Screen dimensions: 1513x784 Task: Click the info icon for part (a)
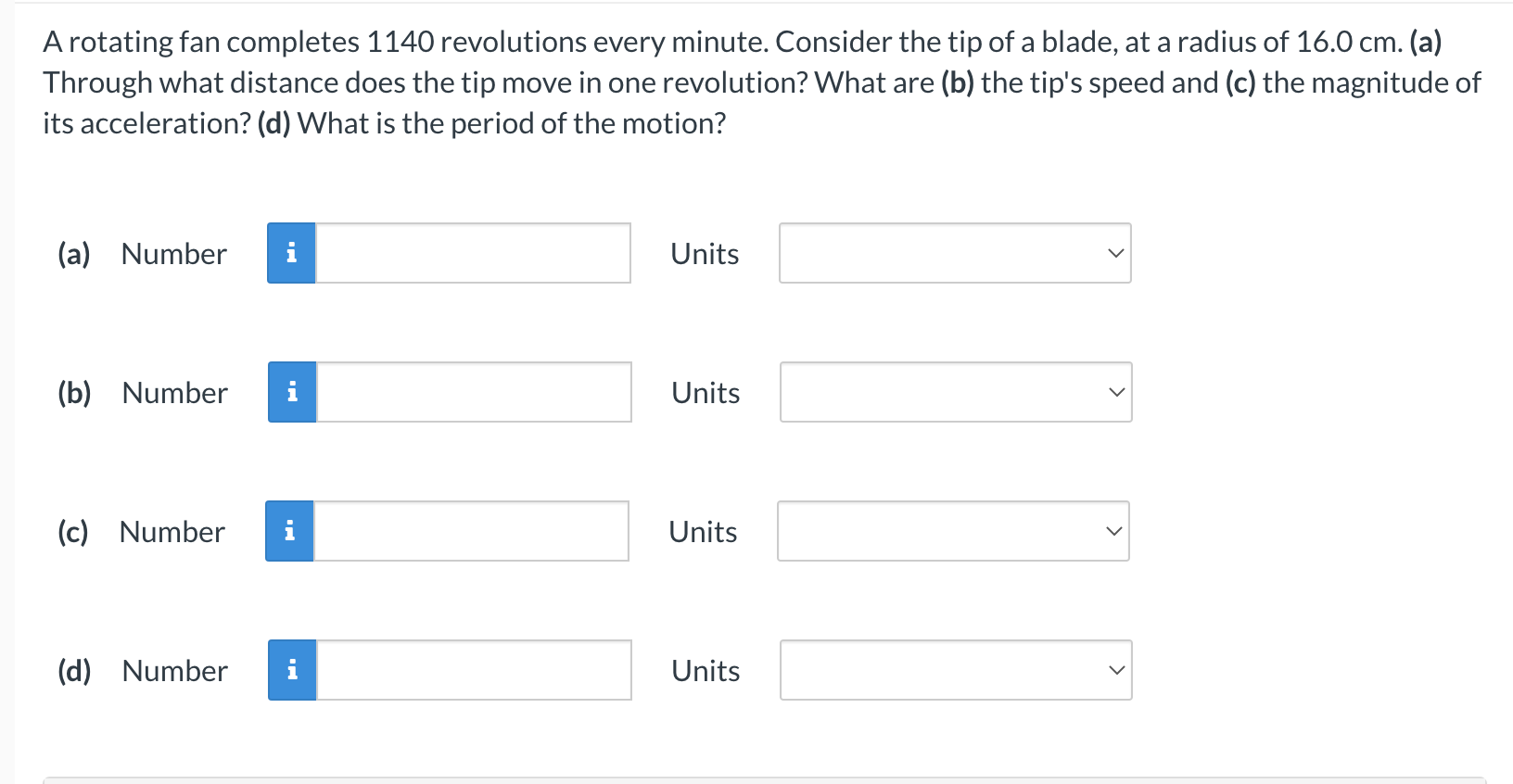291,253
